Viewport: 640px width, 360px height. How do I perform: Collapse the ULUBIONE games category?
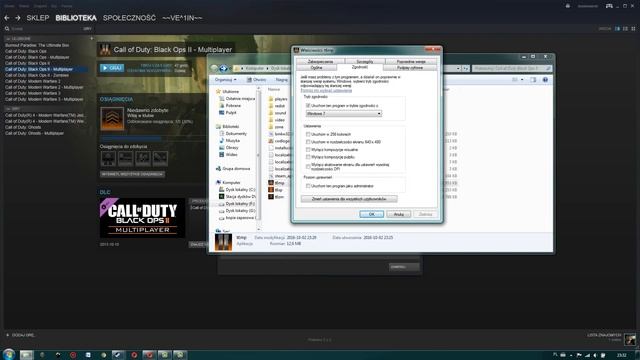coord(8,39)
